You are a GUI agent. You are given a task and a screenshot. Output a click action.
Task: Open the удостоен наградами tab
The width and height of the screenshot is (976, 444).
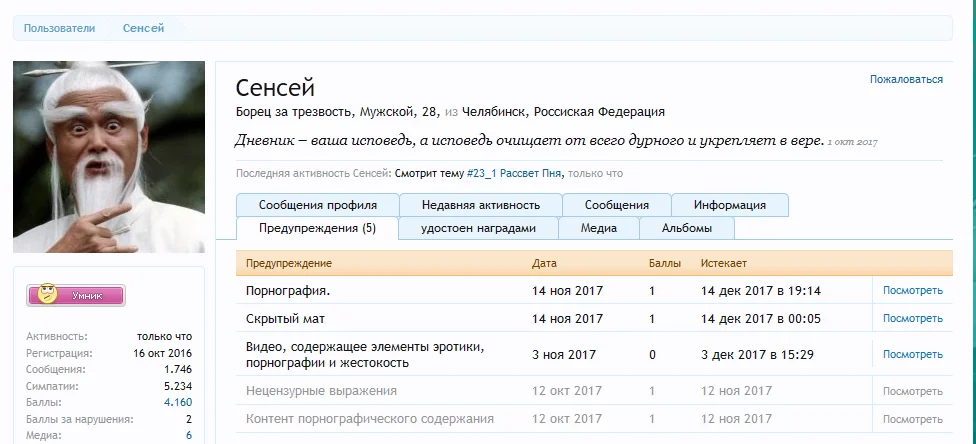click(x=478, y=228)
